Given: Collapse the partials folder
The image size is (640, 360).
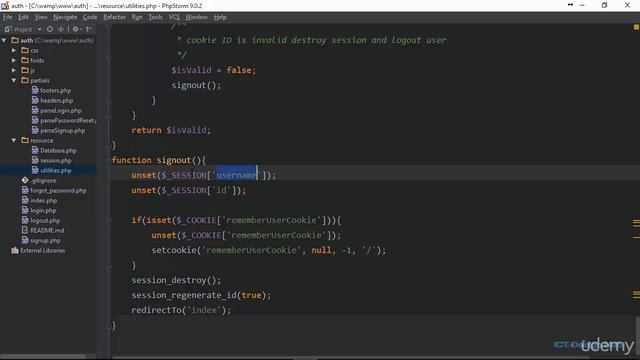Looking at the screenshot, I should click(x=14, y=80).
